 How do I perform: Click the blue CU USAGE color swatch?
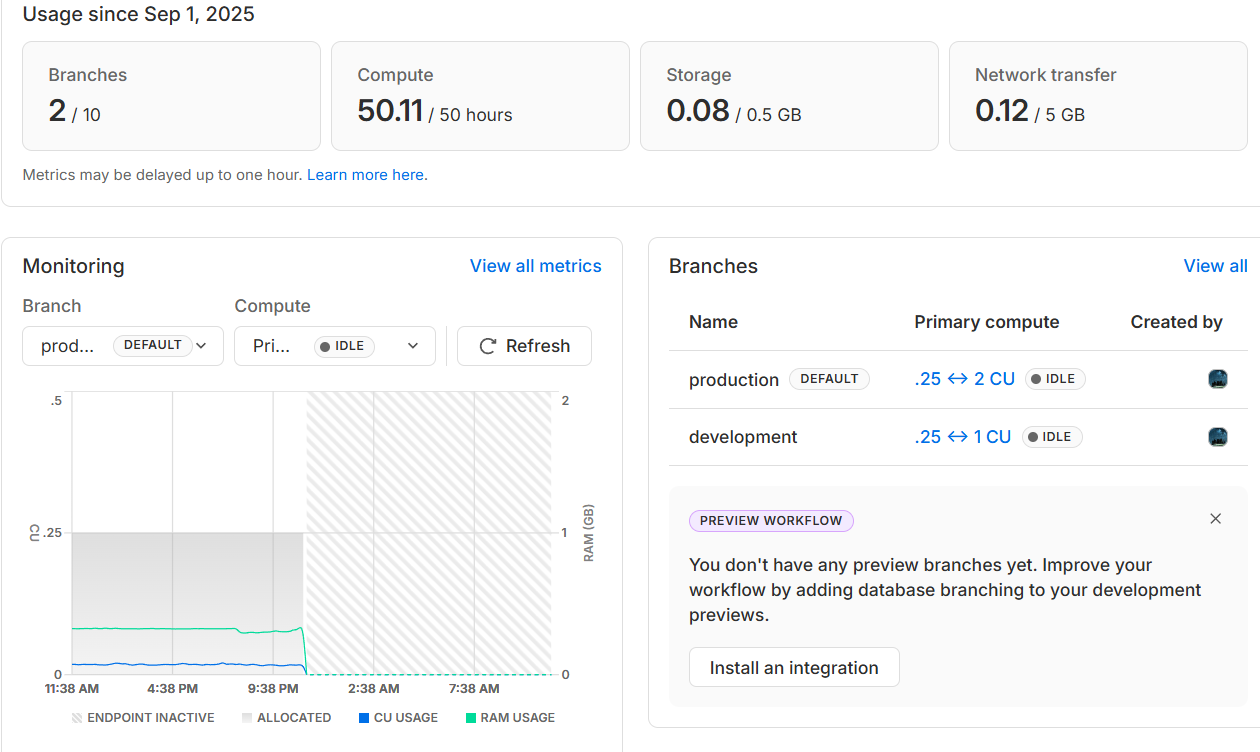[x=364, y=718]
